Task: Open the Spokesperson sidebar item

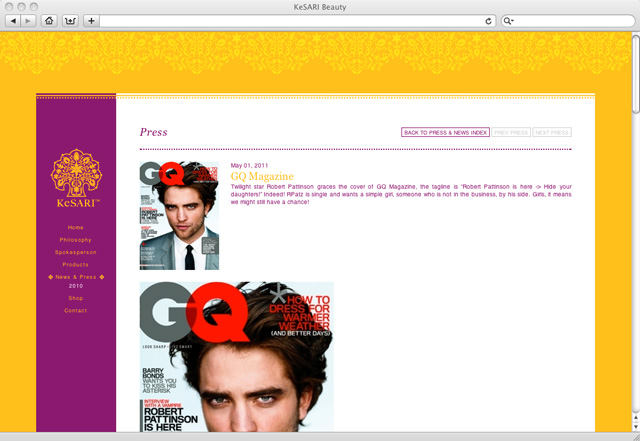Action: (76, 252)
